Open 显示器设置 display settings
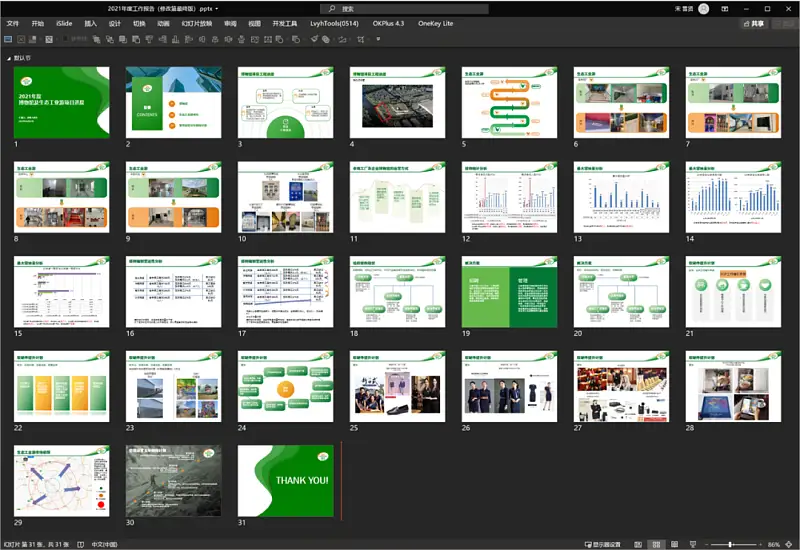Viewport: 800px width, 550px height. 603,544
